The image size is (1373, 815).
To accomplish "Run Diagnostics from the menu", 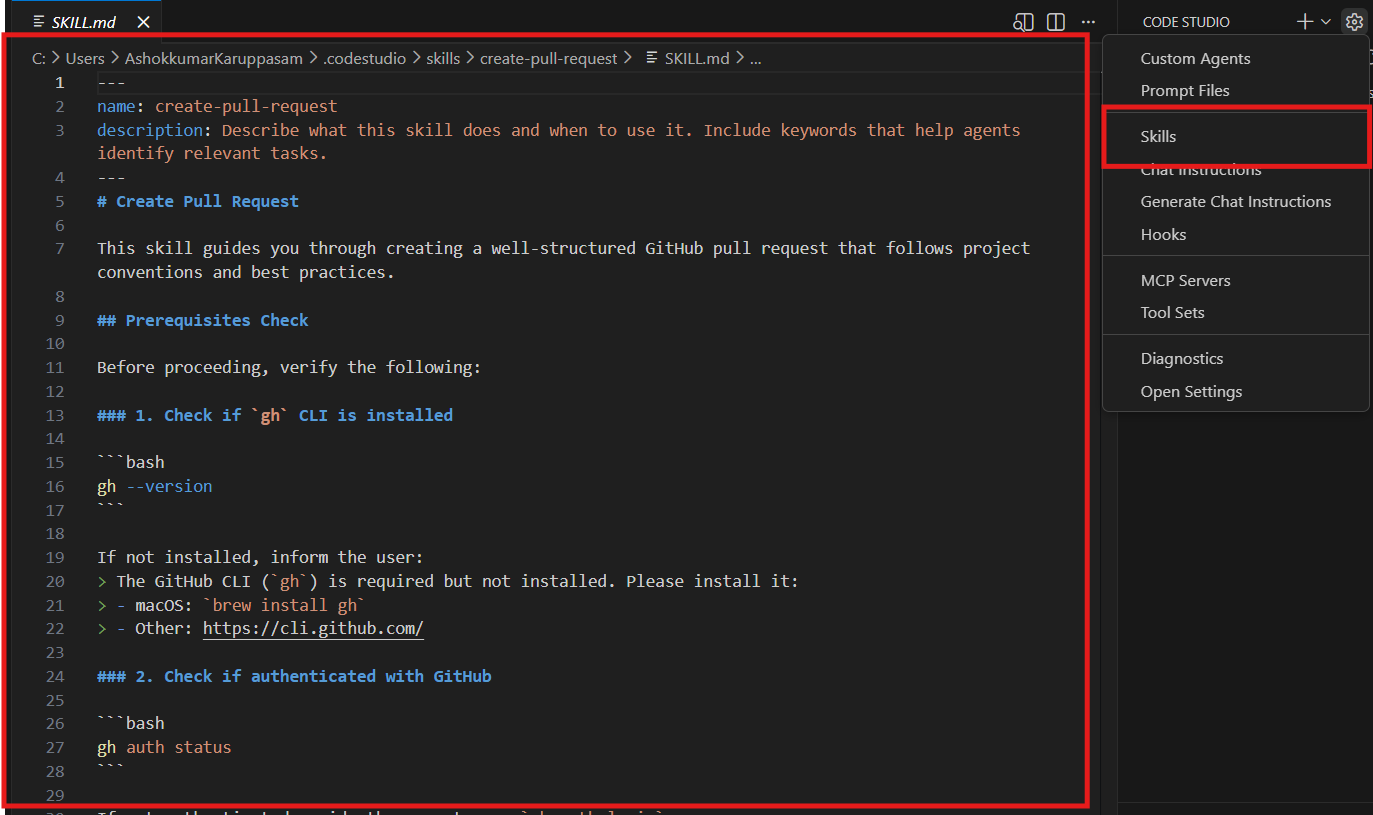I will [x=1181, y=358].
